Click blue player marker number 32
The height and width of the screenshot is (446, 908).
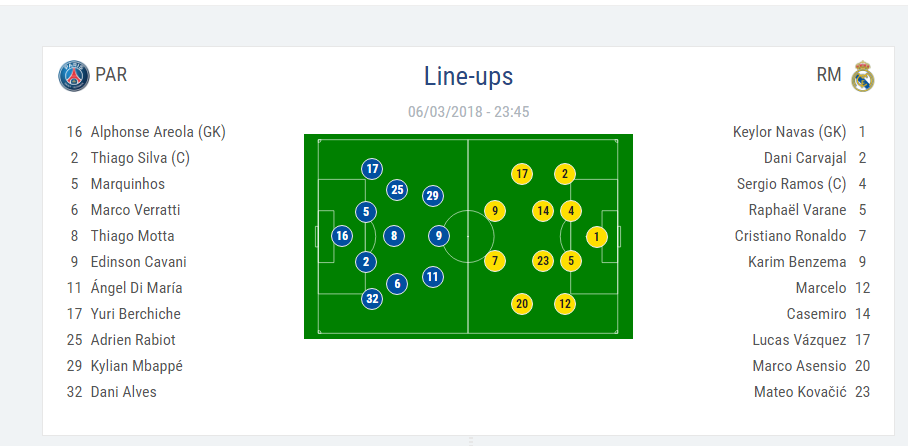click(x=372, y=298)
